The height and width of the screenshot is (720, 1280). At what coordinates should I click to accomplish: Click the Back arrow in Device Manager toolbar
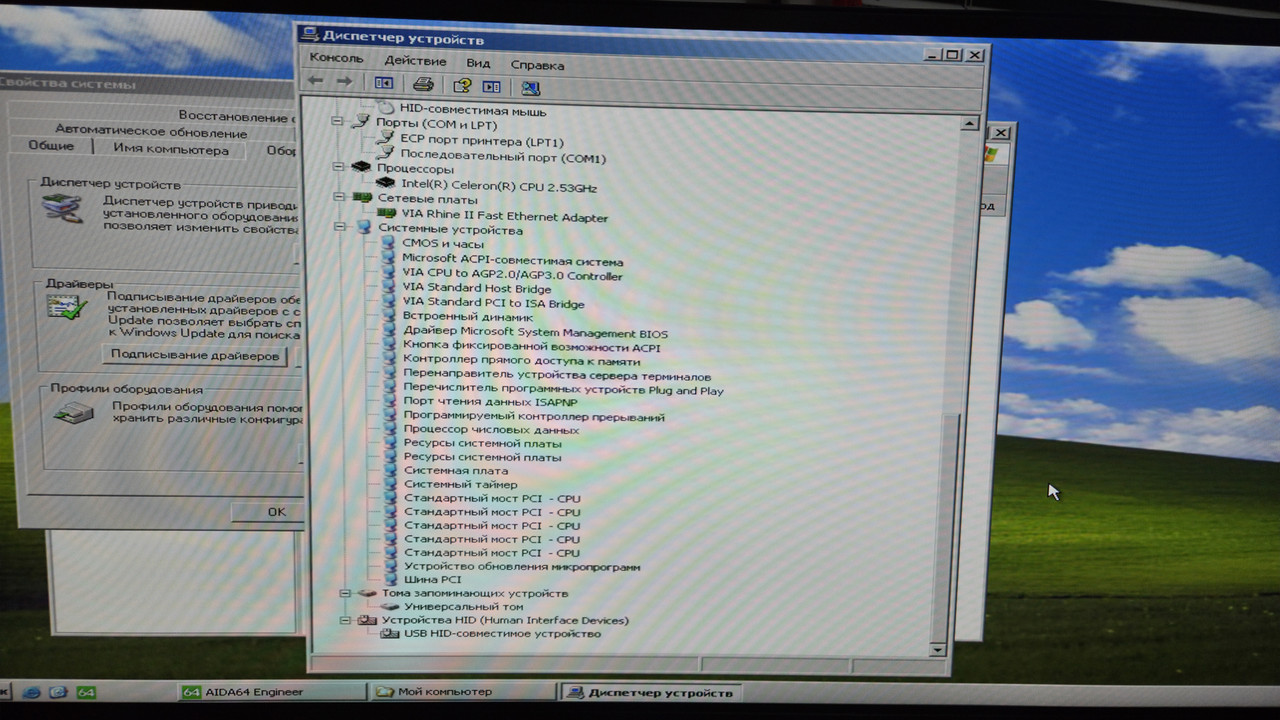(316, 82)
